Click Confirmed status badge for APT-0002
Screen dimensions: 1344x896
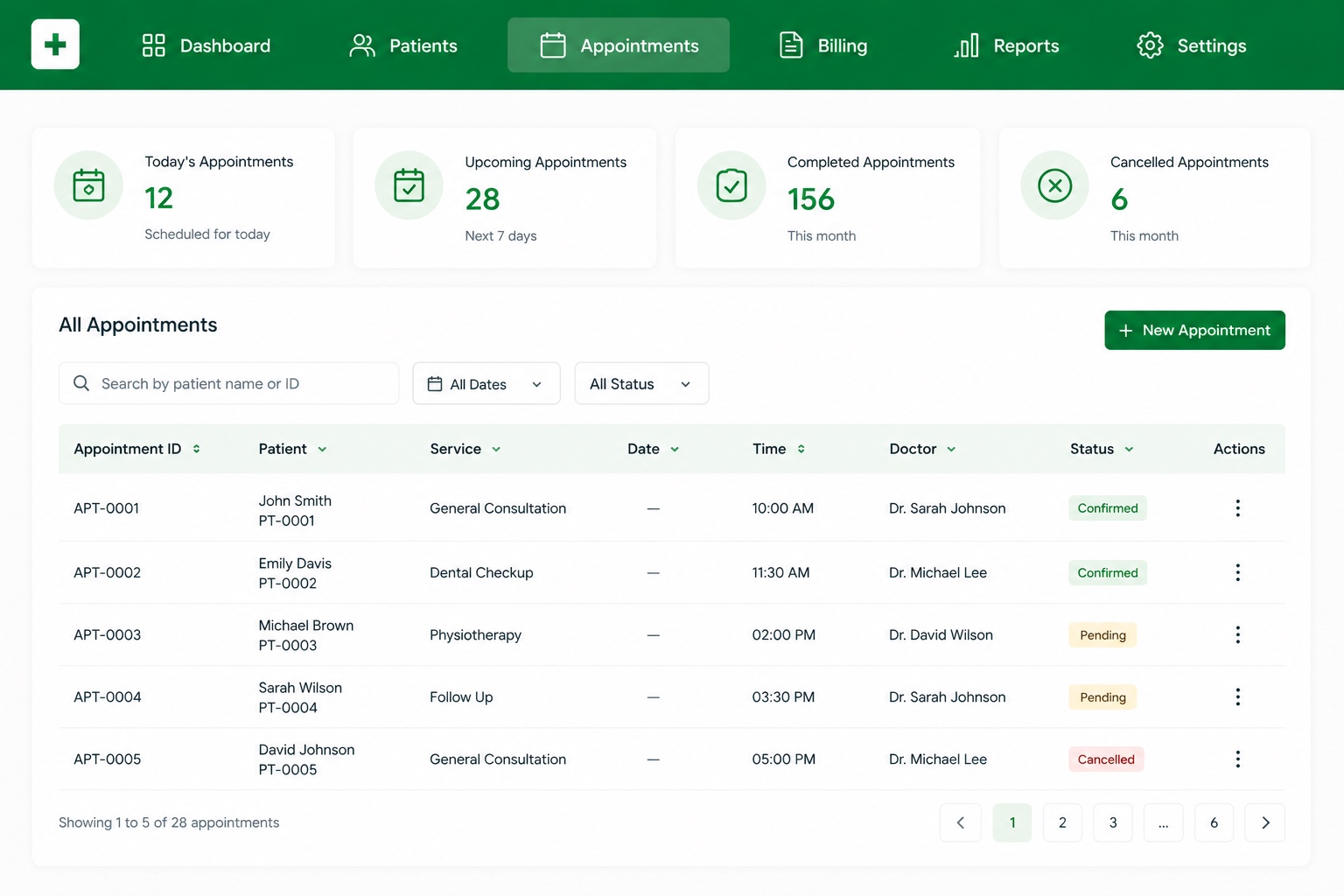(1108, 573)
